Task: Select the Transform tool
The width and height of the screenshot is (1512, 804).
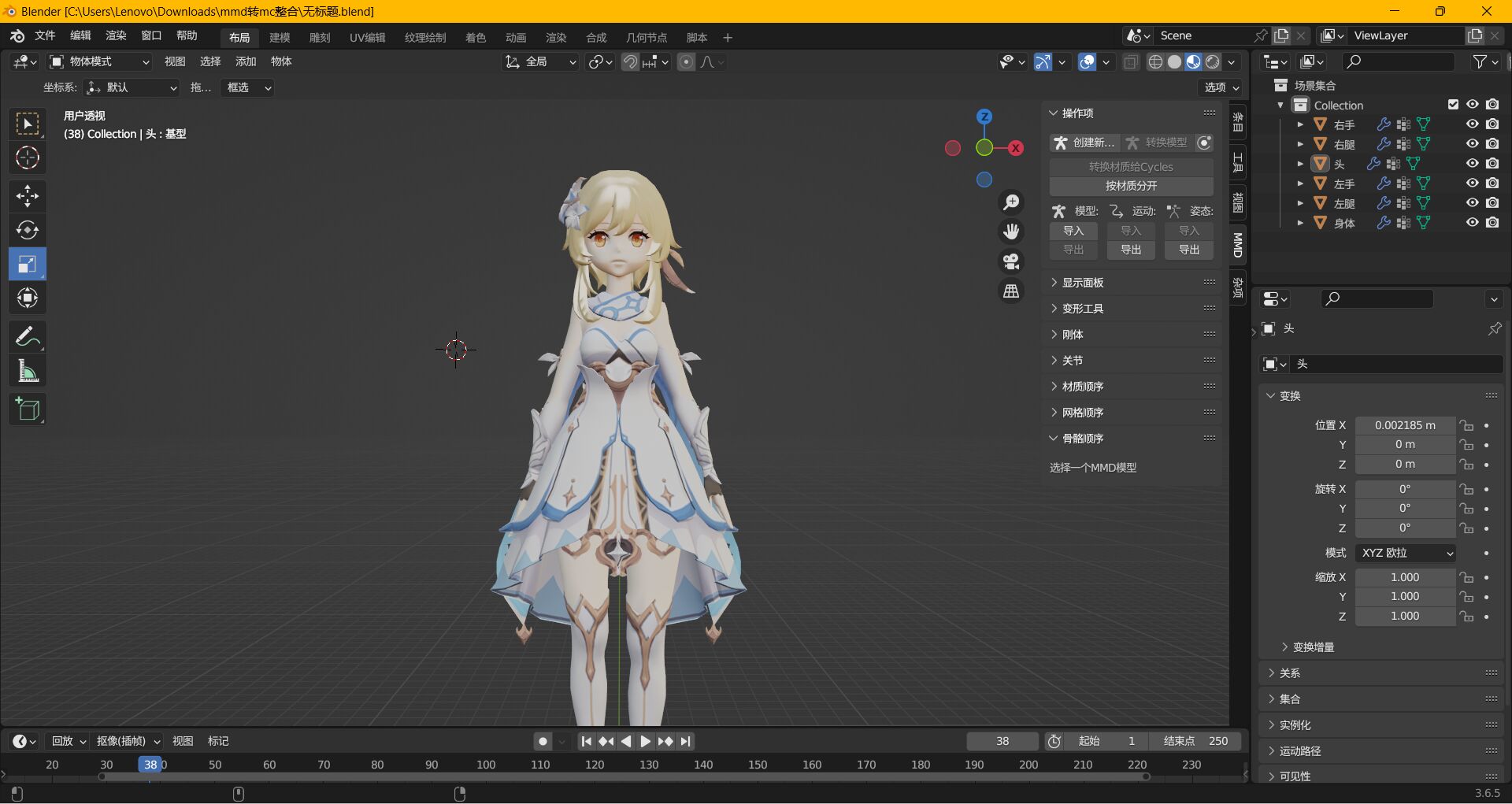Action: point(28,298)
